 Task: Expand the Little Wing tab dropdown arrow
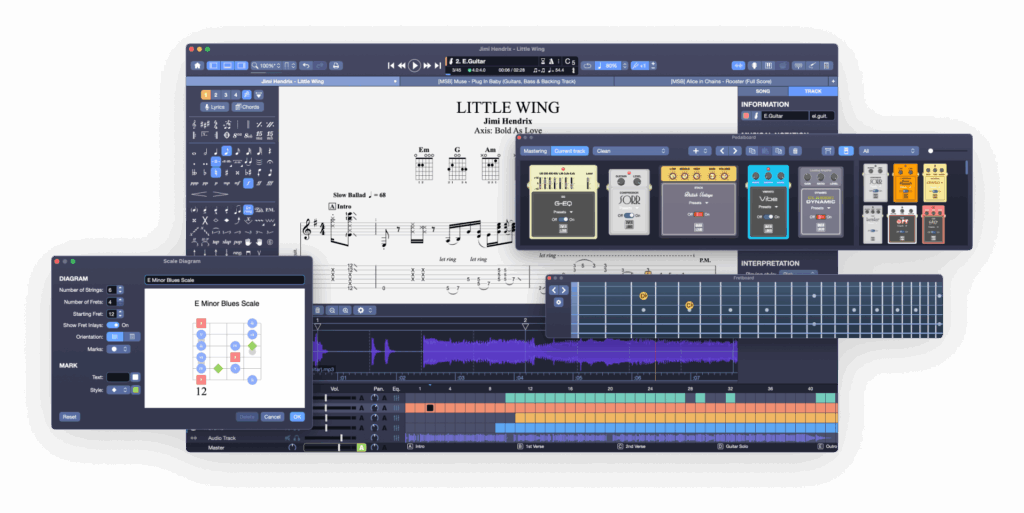[x=394, y=82]
